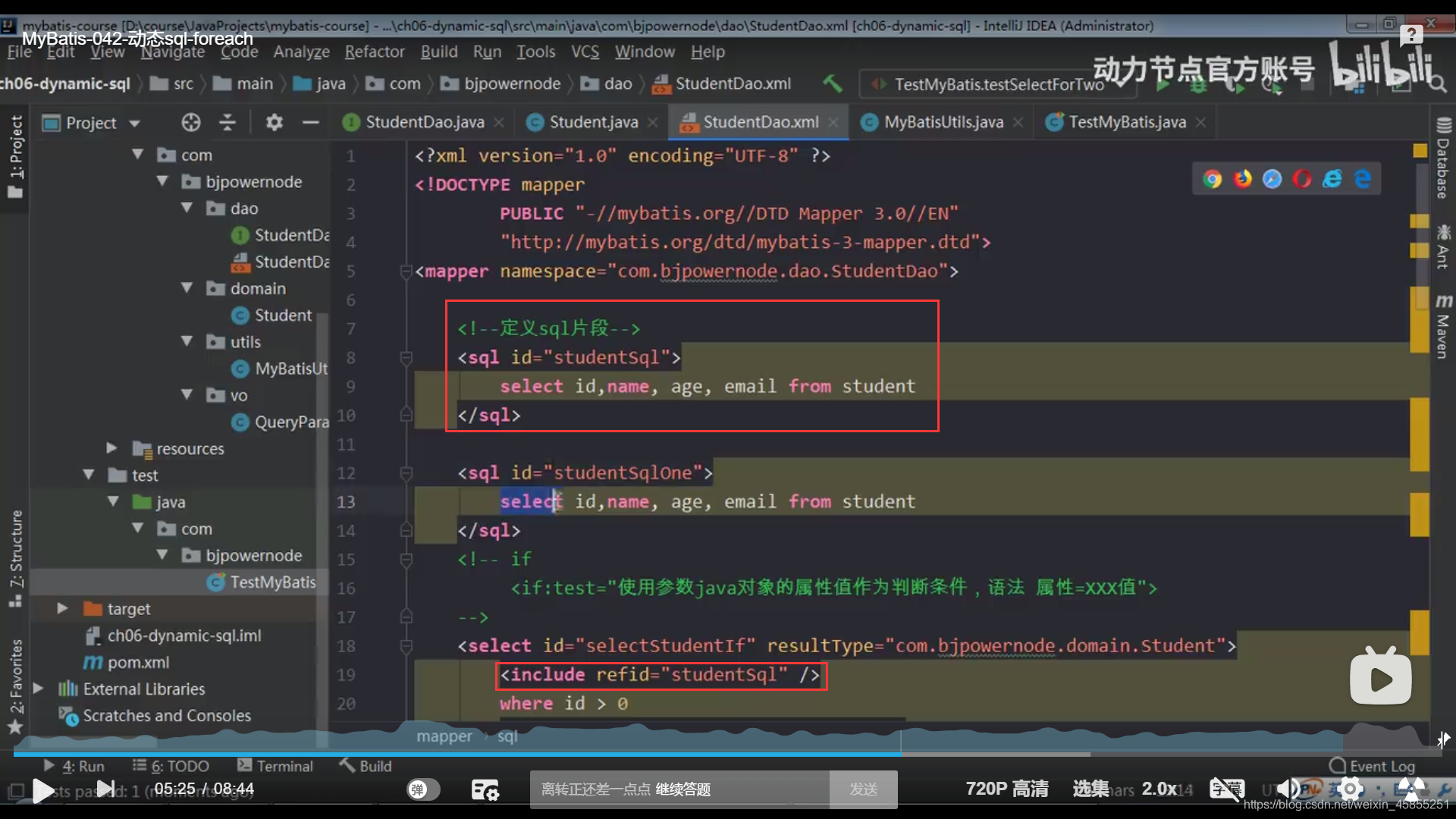1456x819 pixels.
Task: Open the video player settings gear
Action: pos(1350,789)
